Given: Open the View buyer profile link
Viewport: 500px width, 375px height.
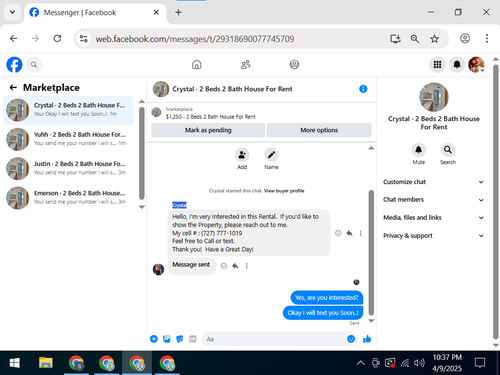Looking at the screenshot, I should 284,191.
